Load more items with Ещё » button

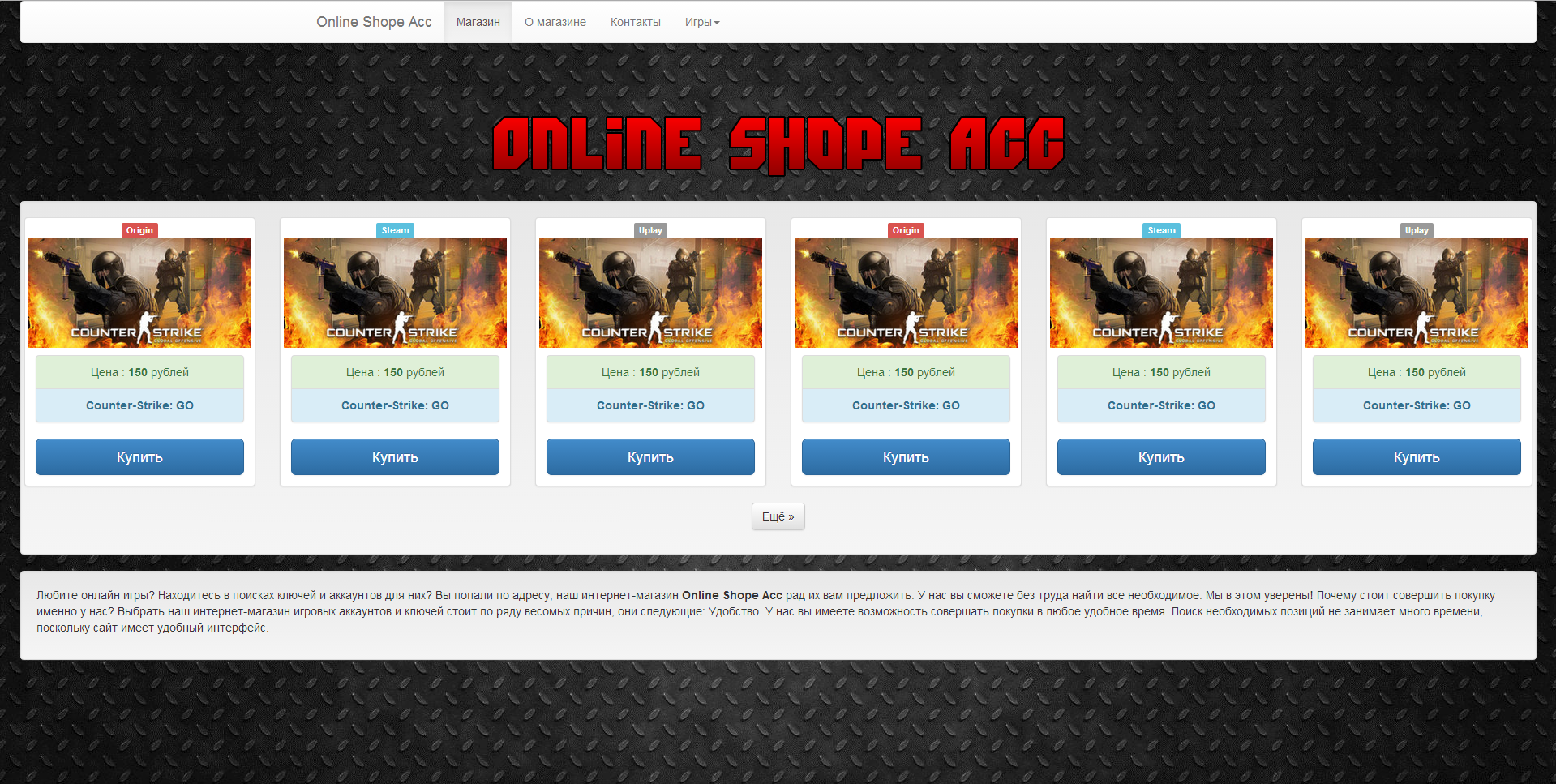tap(778, 516)
